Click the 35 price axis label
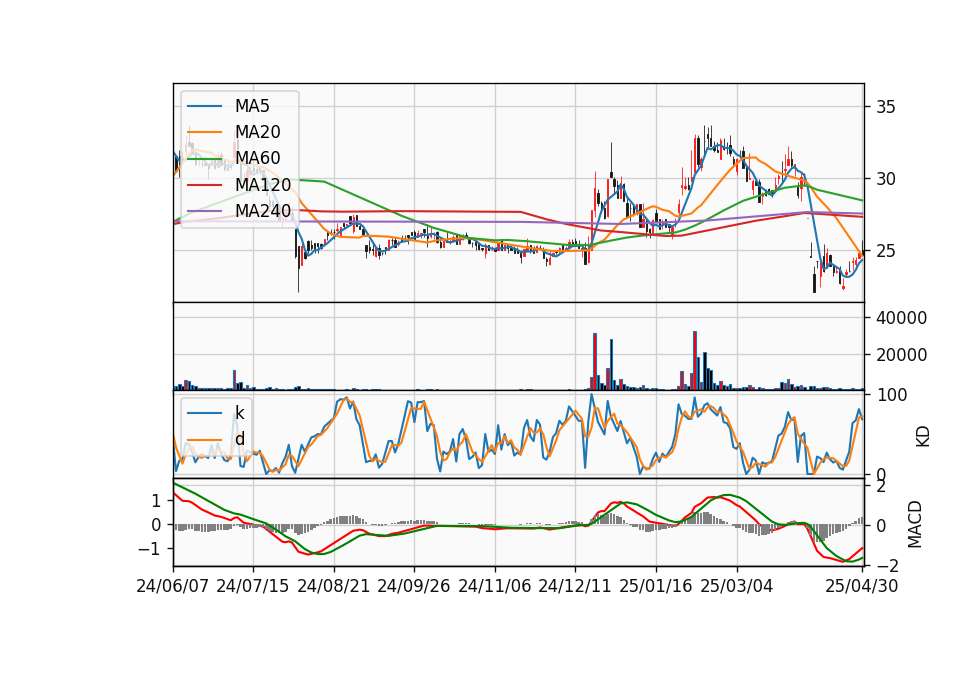The image size is (960, 690). click(x=886, y=107)
